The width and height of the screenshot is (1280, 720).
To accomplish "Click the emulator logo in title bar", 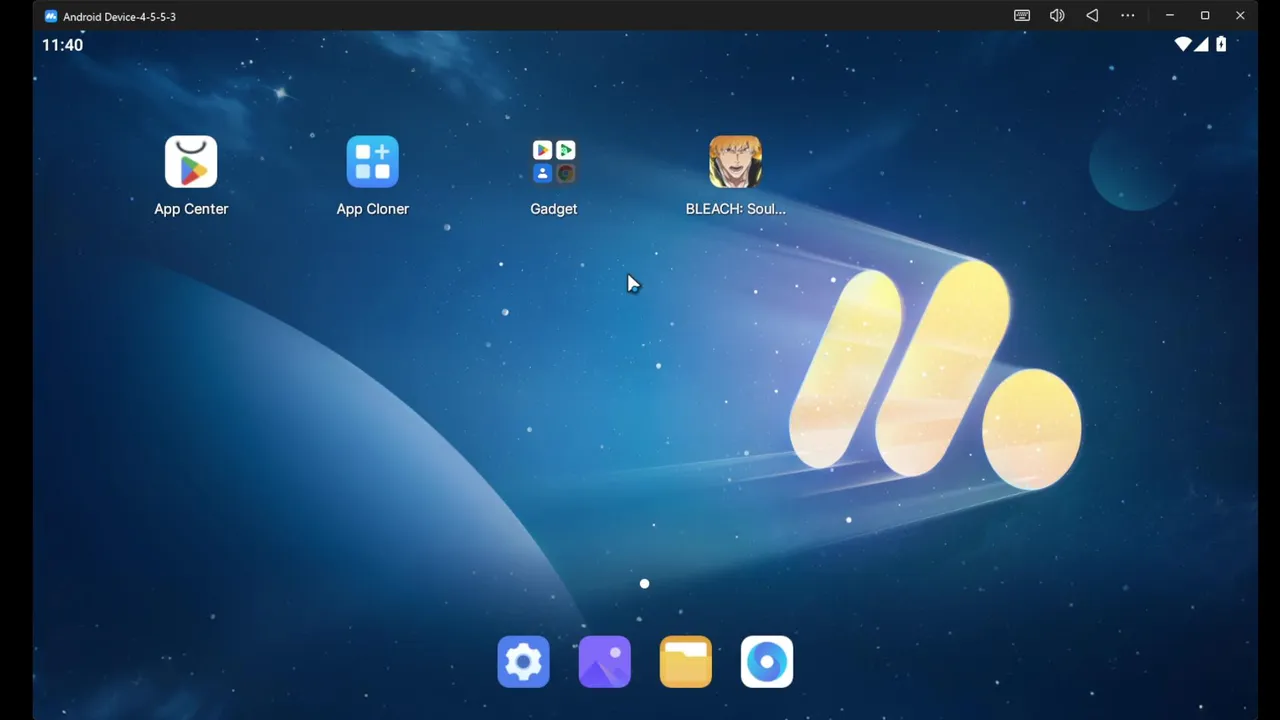I will [51, 16].
